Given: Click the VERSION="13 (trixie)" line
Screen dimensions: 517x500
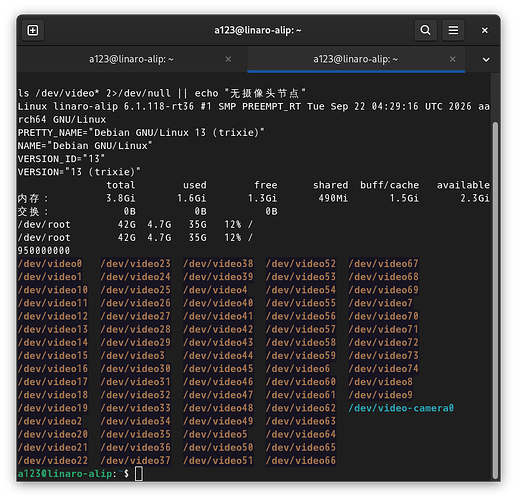Looking at the screenshot, I should click(79, 172).
